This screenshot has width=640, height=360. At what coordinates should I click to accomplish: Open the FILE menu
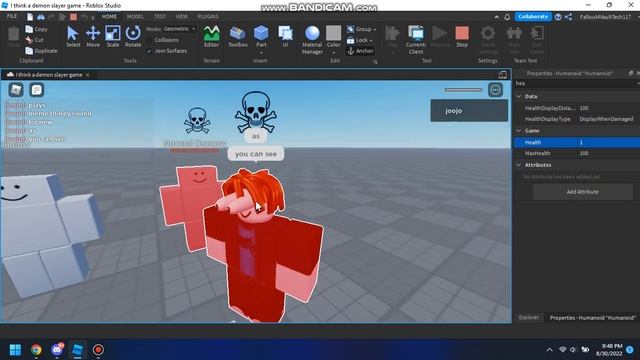click(x=12, y=16)
